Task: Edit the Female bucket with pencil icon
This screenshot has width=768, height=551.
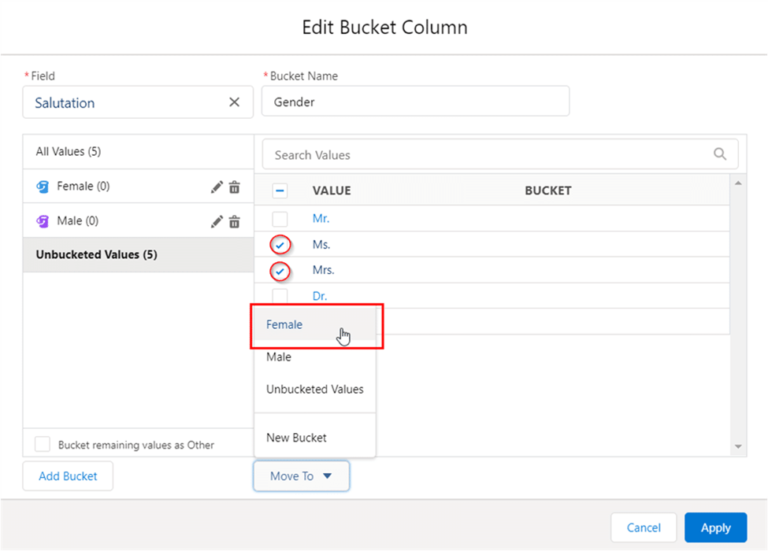Action: [x=216, y=187]
